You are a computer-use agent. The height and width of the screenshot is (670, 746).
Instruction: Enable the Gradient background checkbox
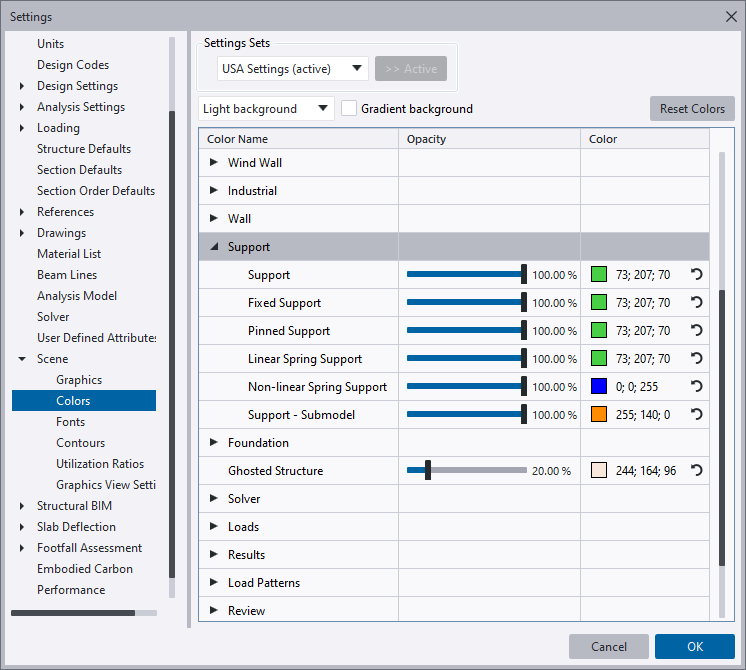[349, 108]
